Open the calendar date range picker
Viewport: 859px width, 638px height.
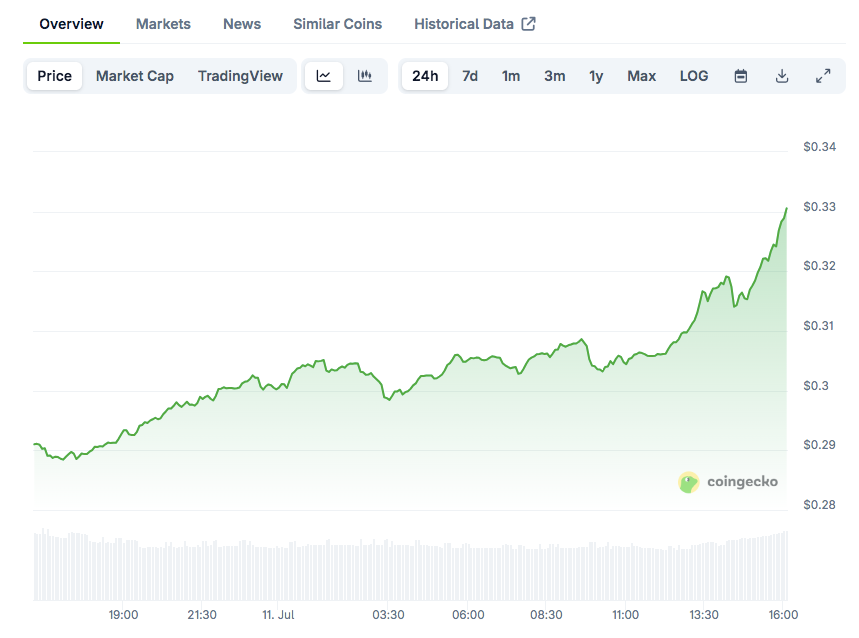point(741,76)
